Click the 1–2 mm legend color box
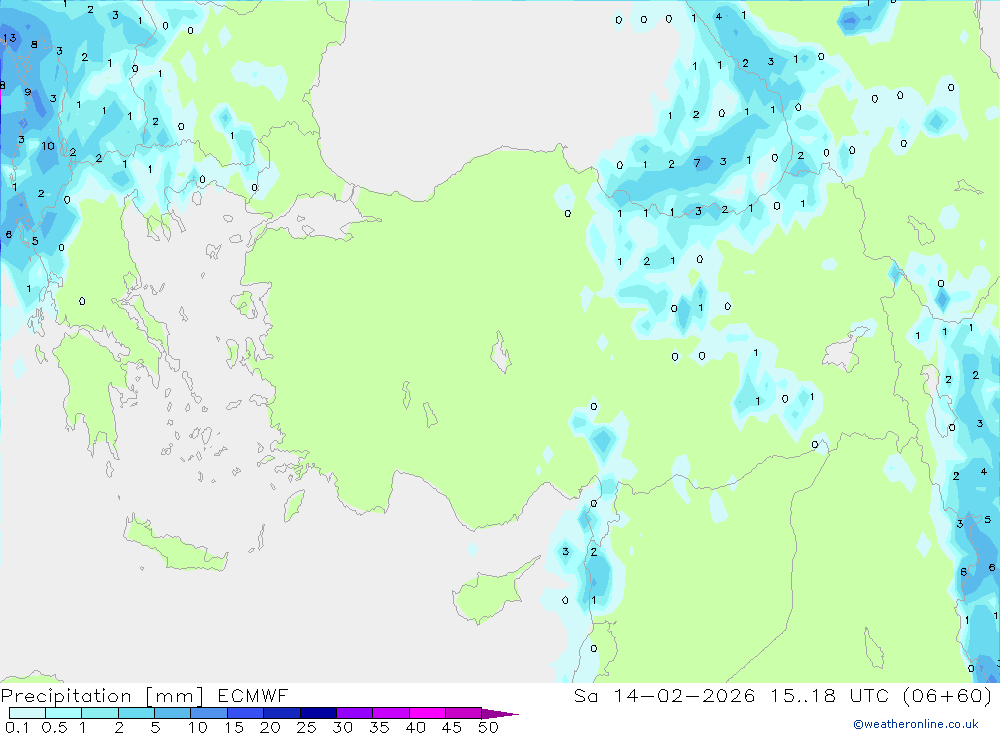Image resolution: width=1000 pixels, height=733 pixels. [x=99, y=713]
